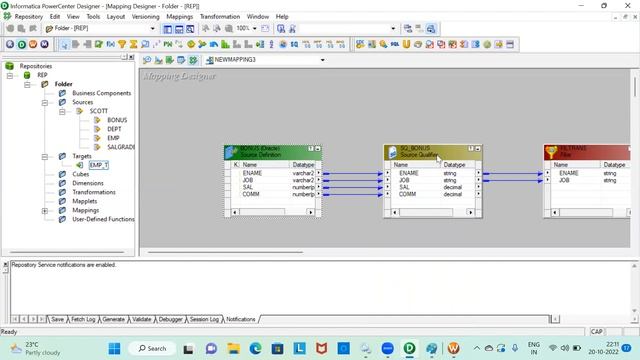Open the Target Designer tool icon

tap(158, 60)
